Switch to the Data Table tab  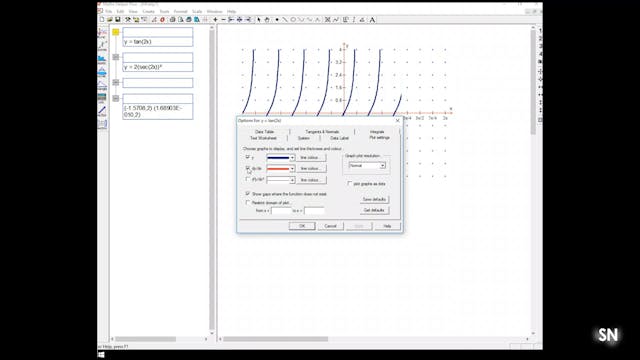click(264, 132)
